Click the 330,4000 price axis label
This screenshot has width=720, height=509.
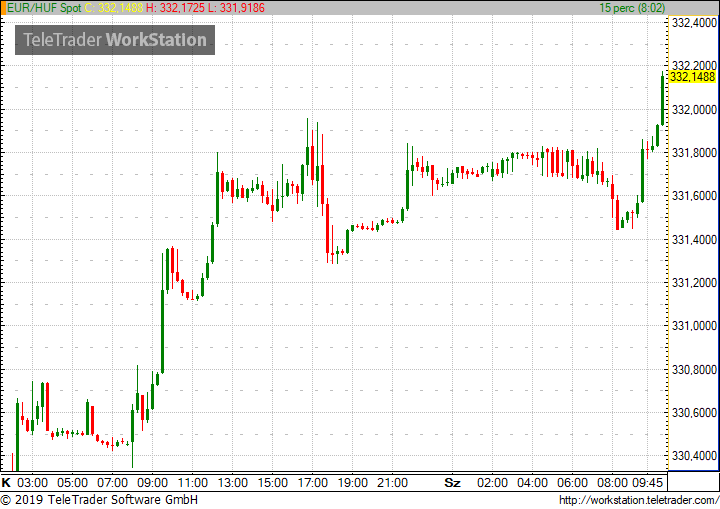point(694,456)
